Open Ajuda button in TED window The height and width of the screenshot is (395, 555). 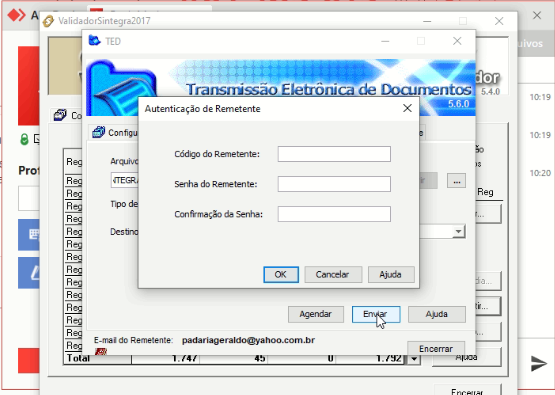(437, 314)
